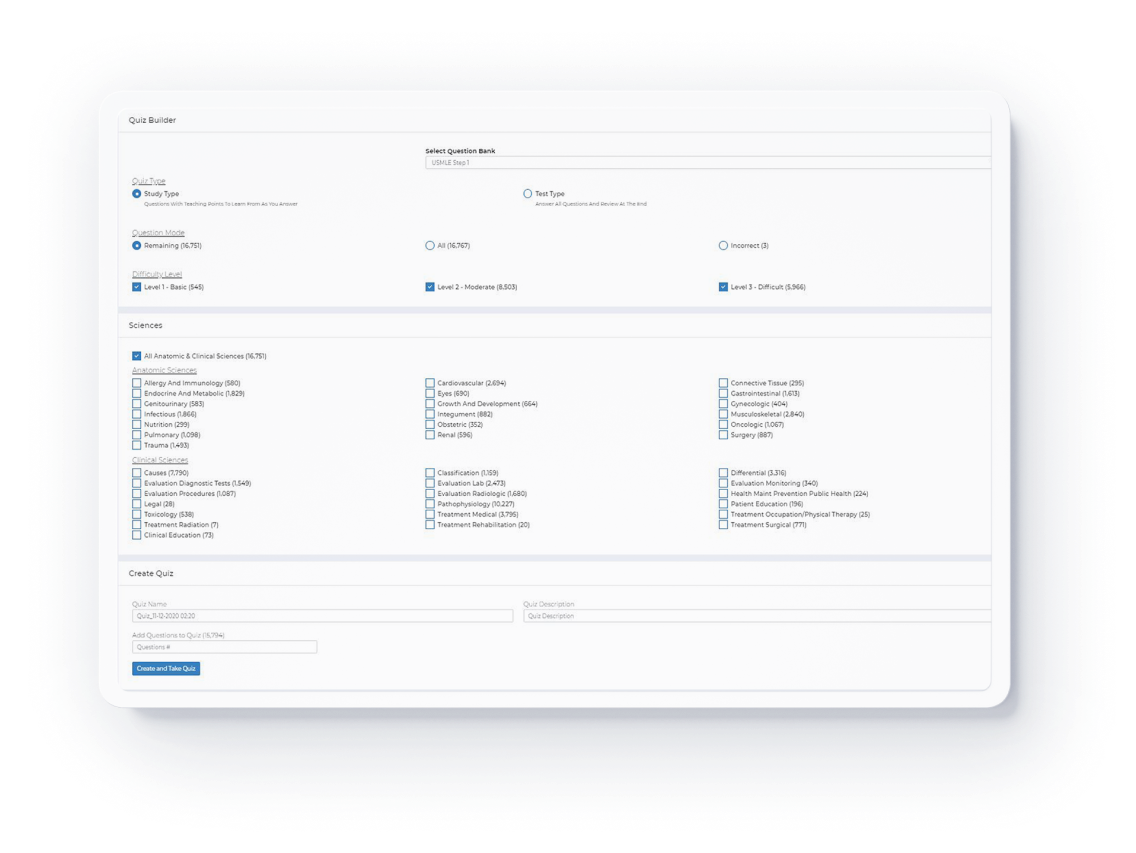
Task: Check Health Maint Prevention Public Health
Action: [723, 494]
